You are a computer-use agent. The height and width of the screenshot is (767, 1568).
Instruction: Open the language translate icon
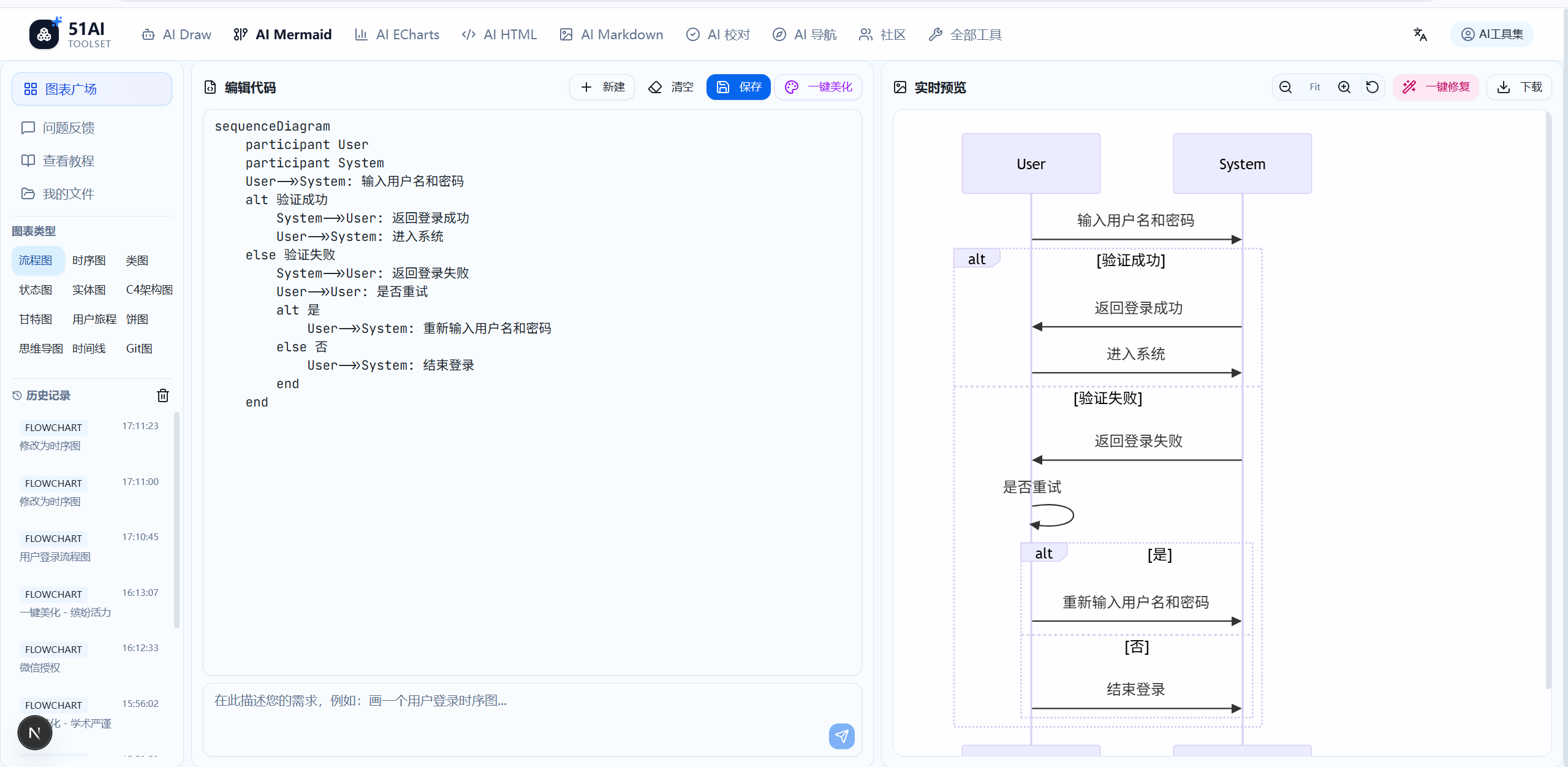click(x=1420, y=34)
